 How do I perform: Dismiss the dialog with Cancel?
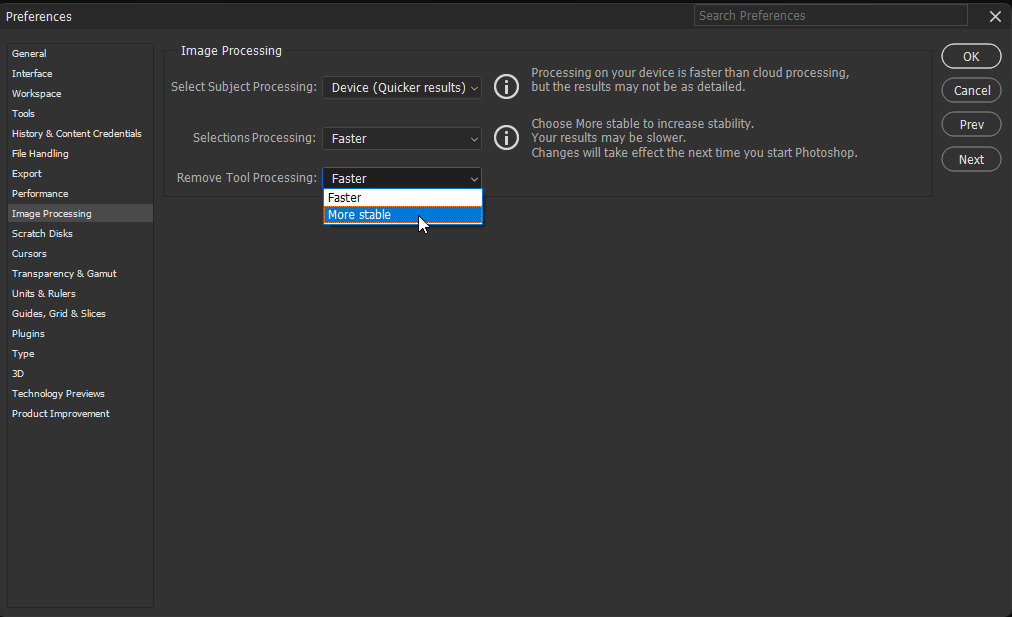(x=970, y=90)
